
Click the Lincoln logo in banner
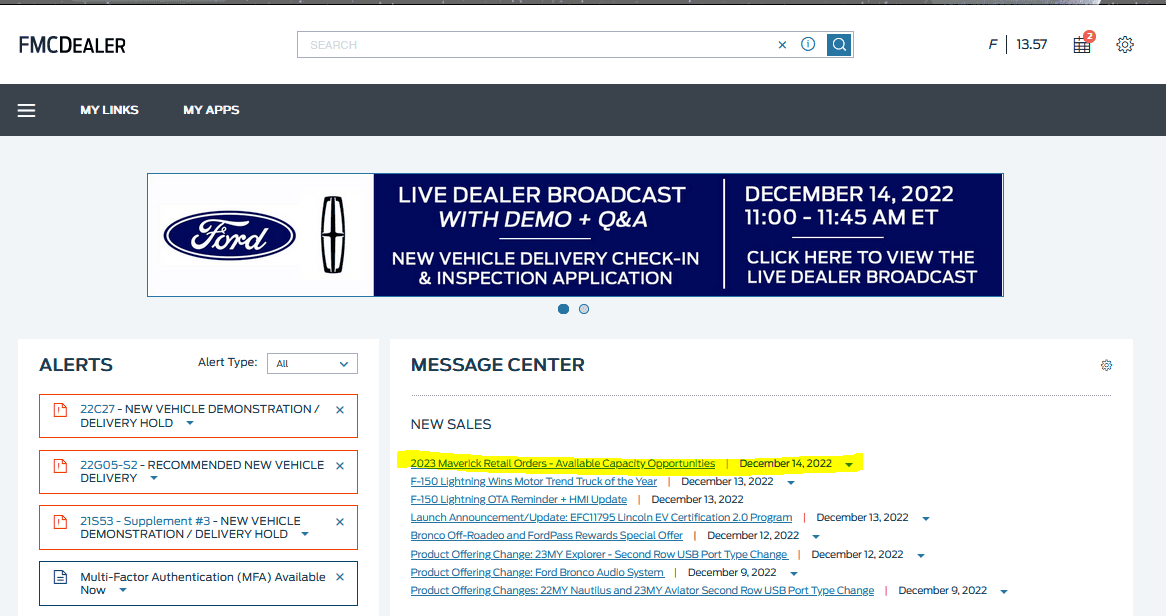[333, 234]
